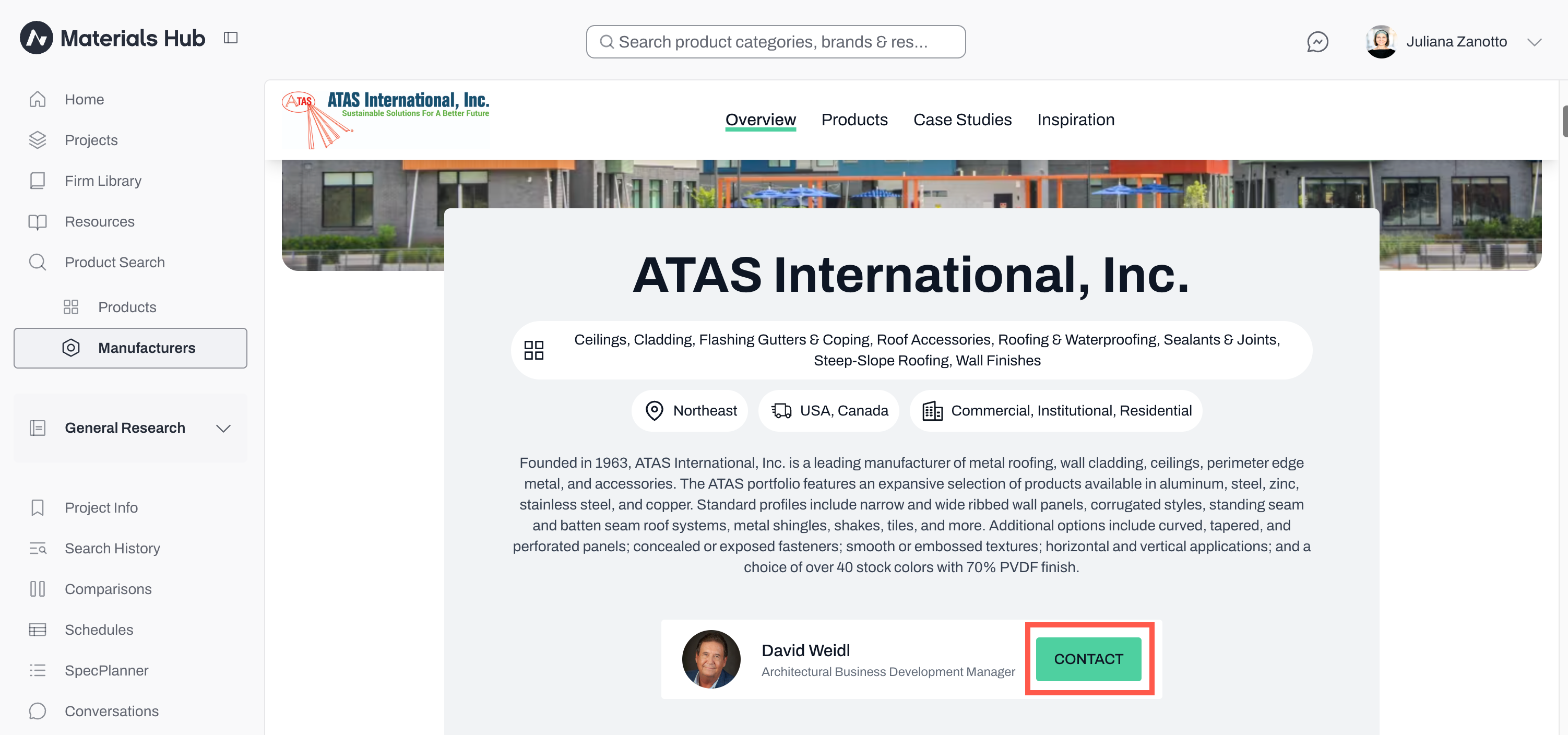This screenshot has height=735, width=1568.
Task: Go to Projects via the layers icon
Action: 38,140
